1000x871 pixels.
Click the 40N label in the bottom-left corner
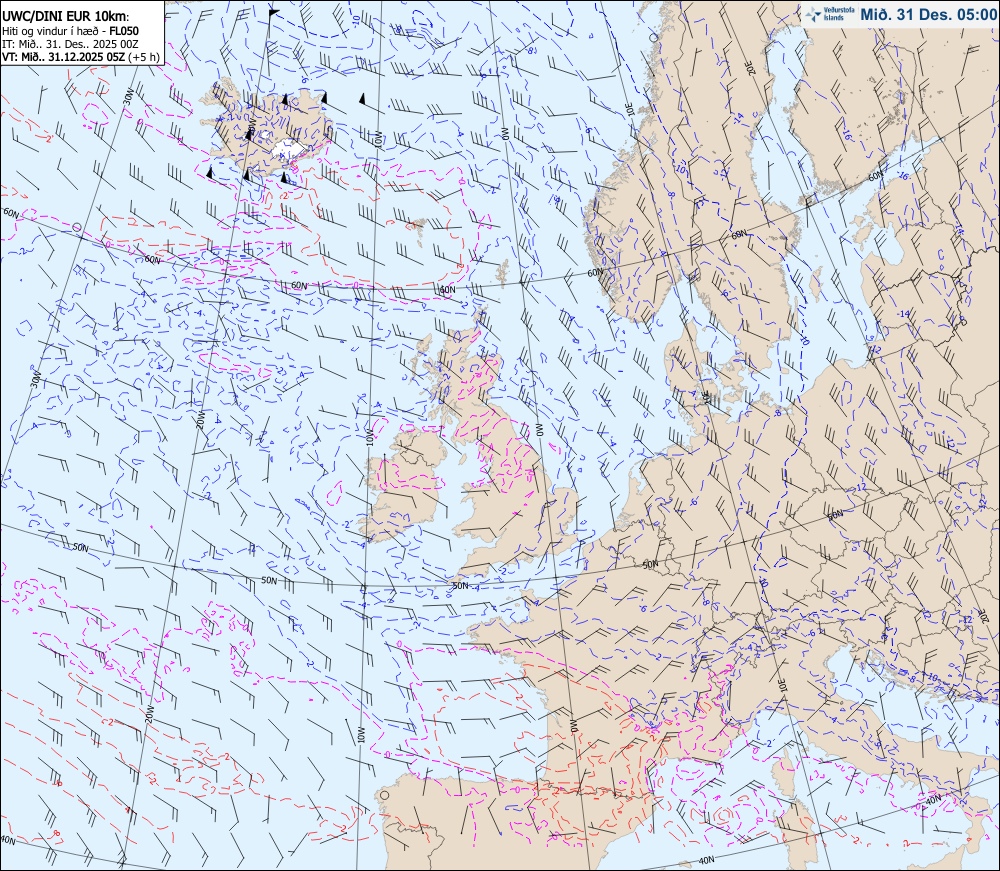[x=8, y=840]
